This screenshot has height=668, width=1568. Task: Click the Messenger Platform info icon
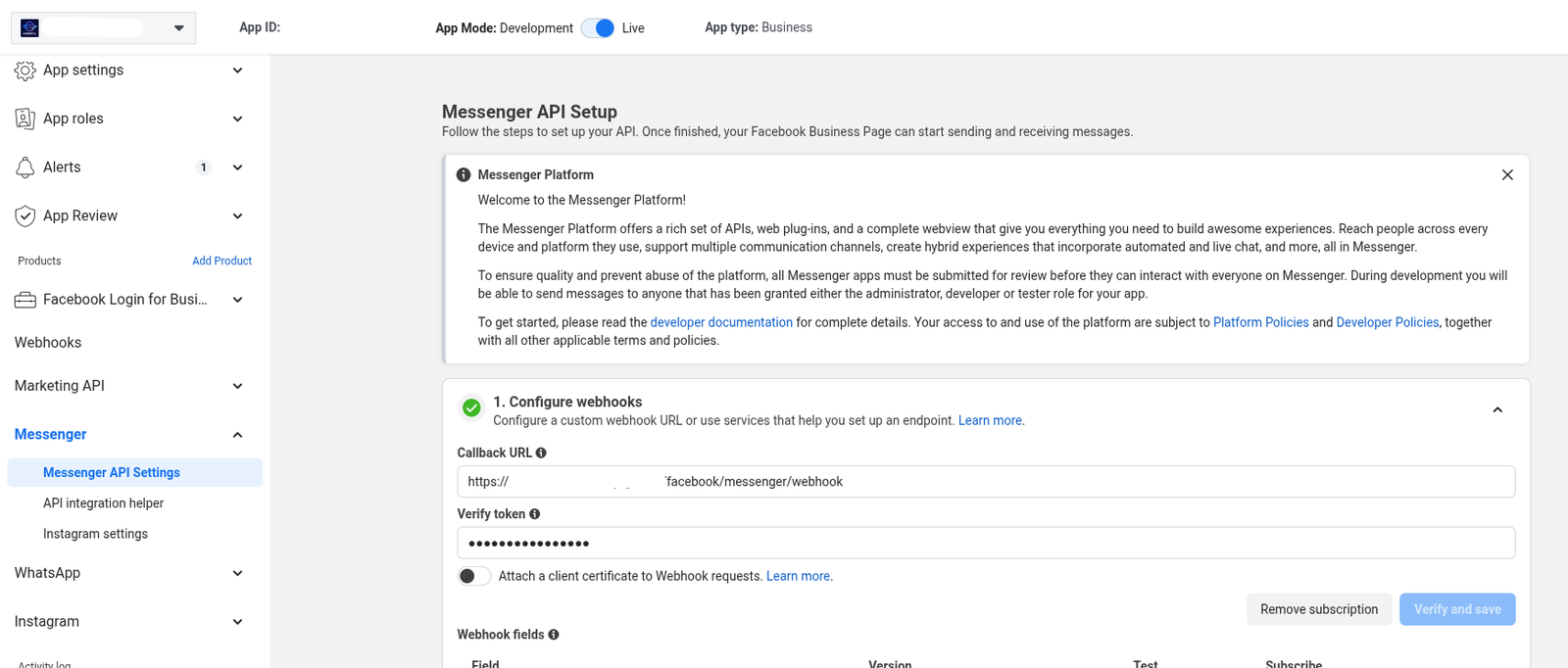pos(464,174)
